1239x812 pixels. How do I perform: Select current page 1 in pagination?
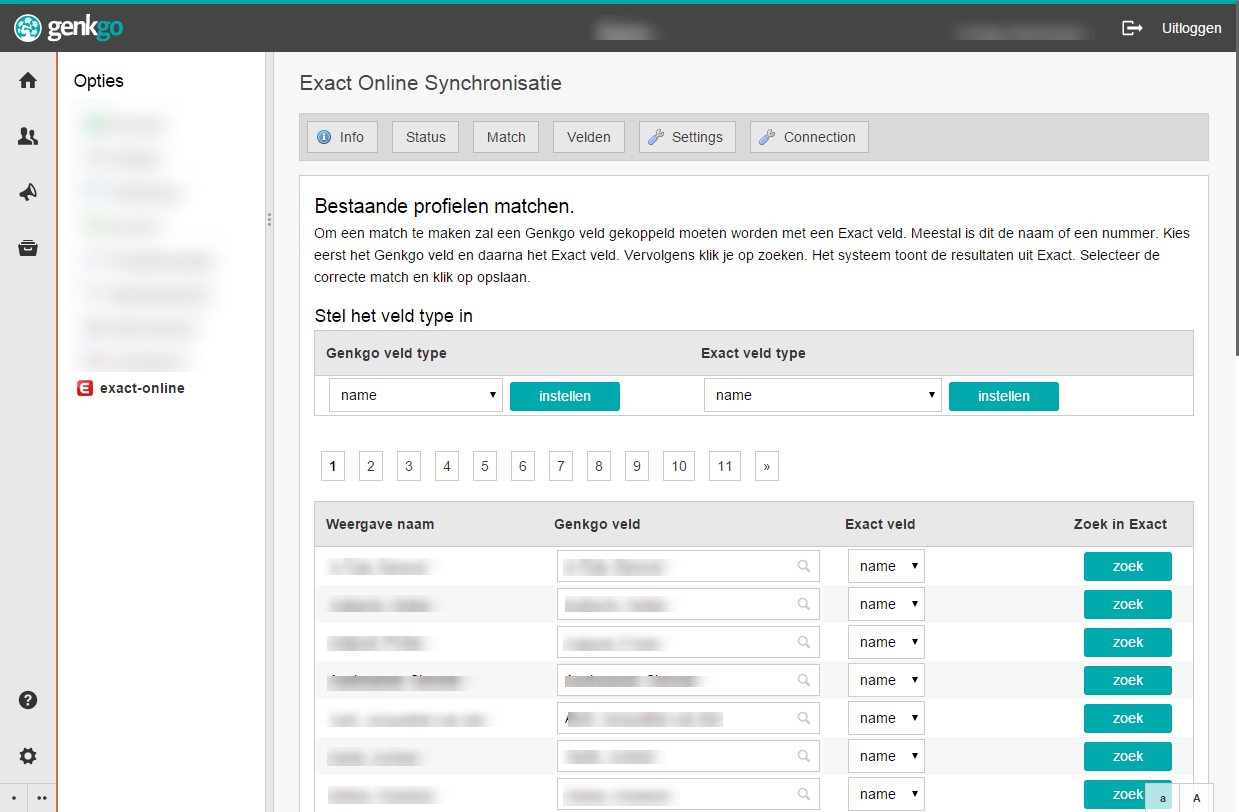point(333,466)
